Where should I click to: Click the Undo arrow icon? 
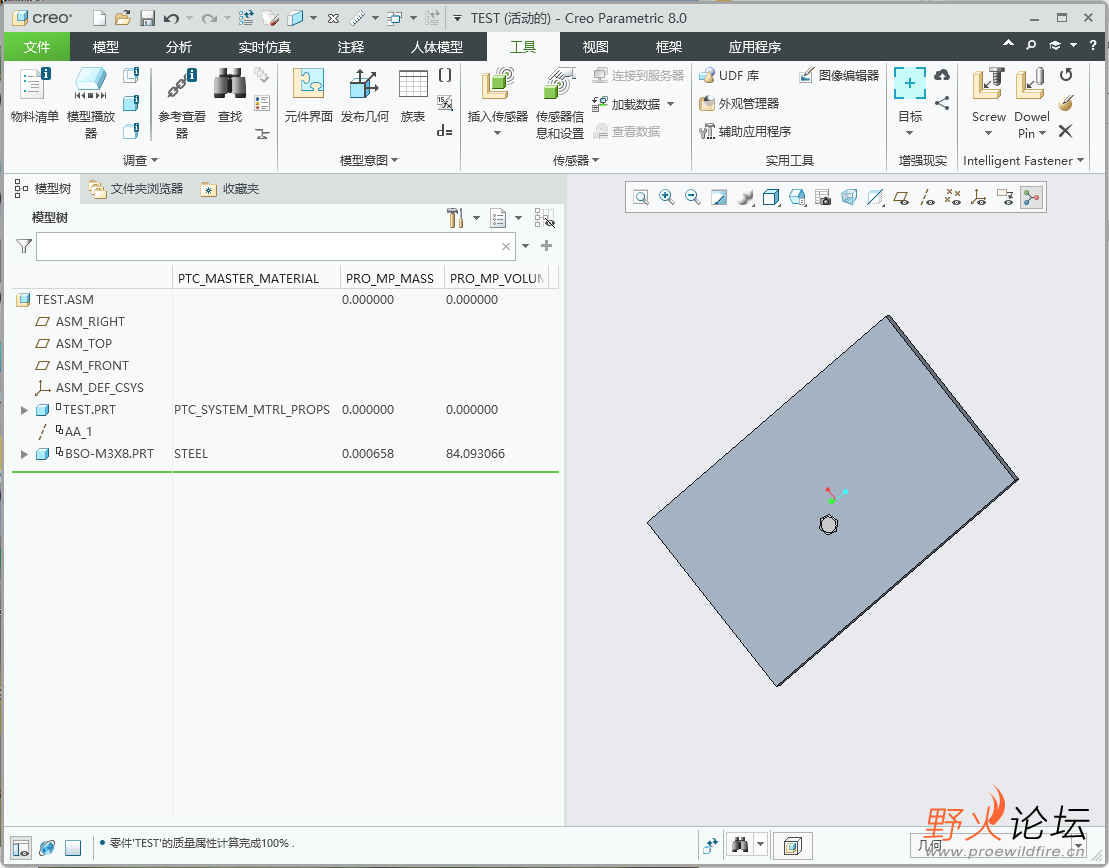point(171,18)
